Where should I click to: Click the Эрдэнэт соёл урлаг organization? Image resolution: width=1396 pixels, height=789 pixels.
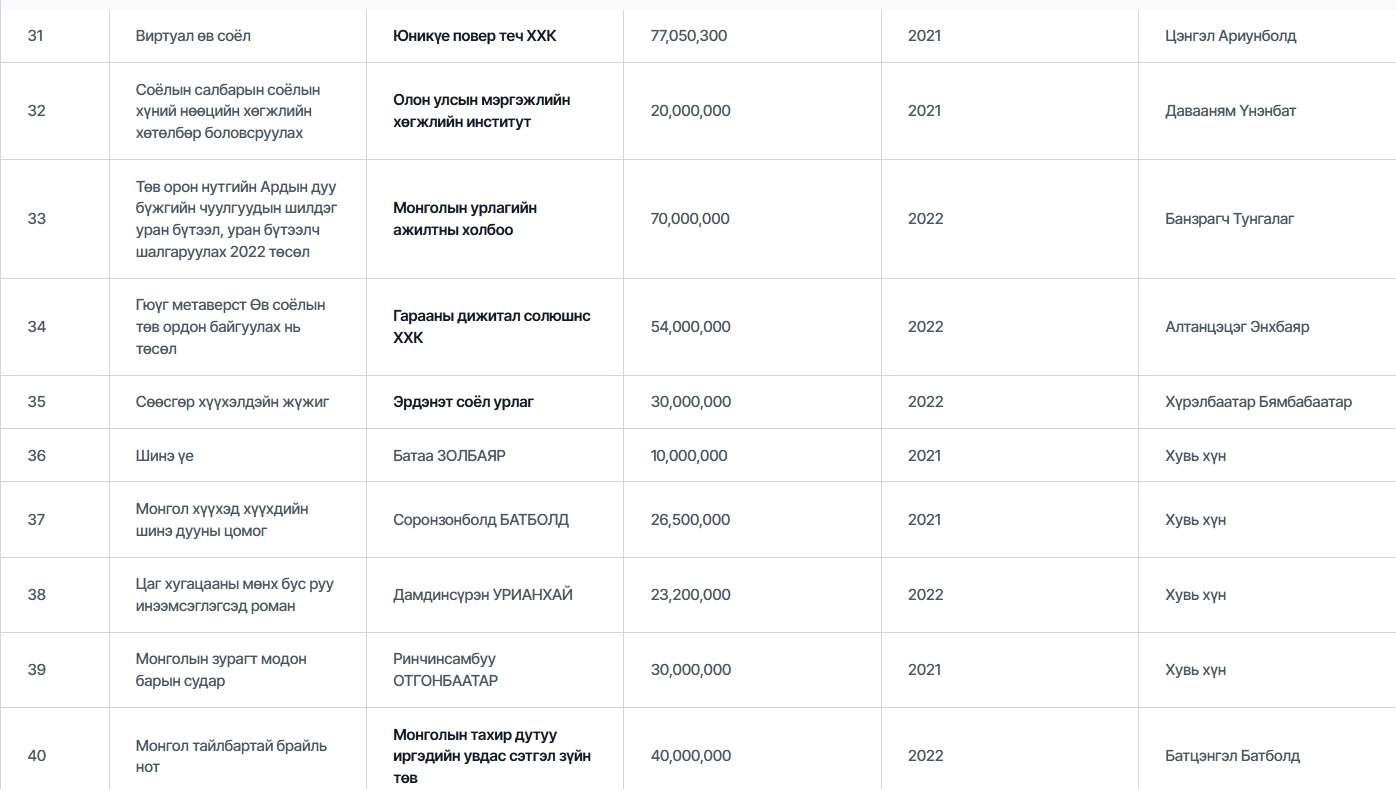pyautogui.click(x=463, y=402)
